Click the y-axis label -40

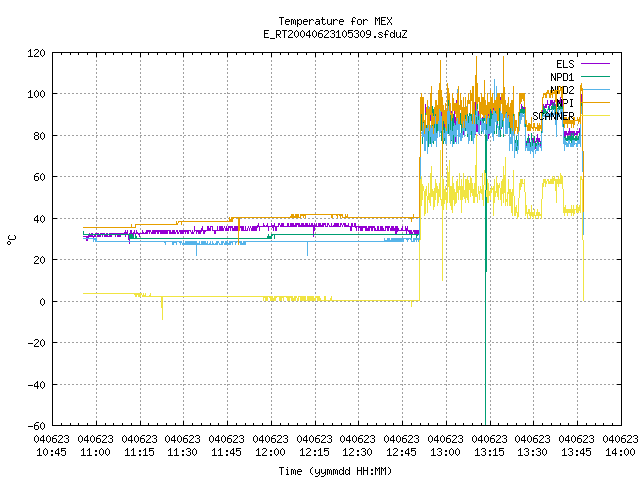(36, 385)
